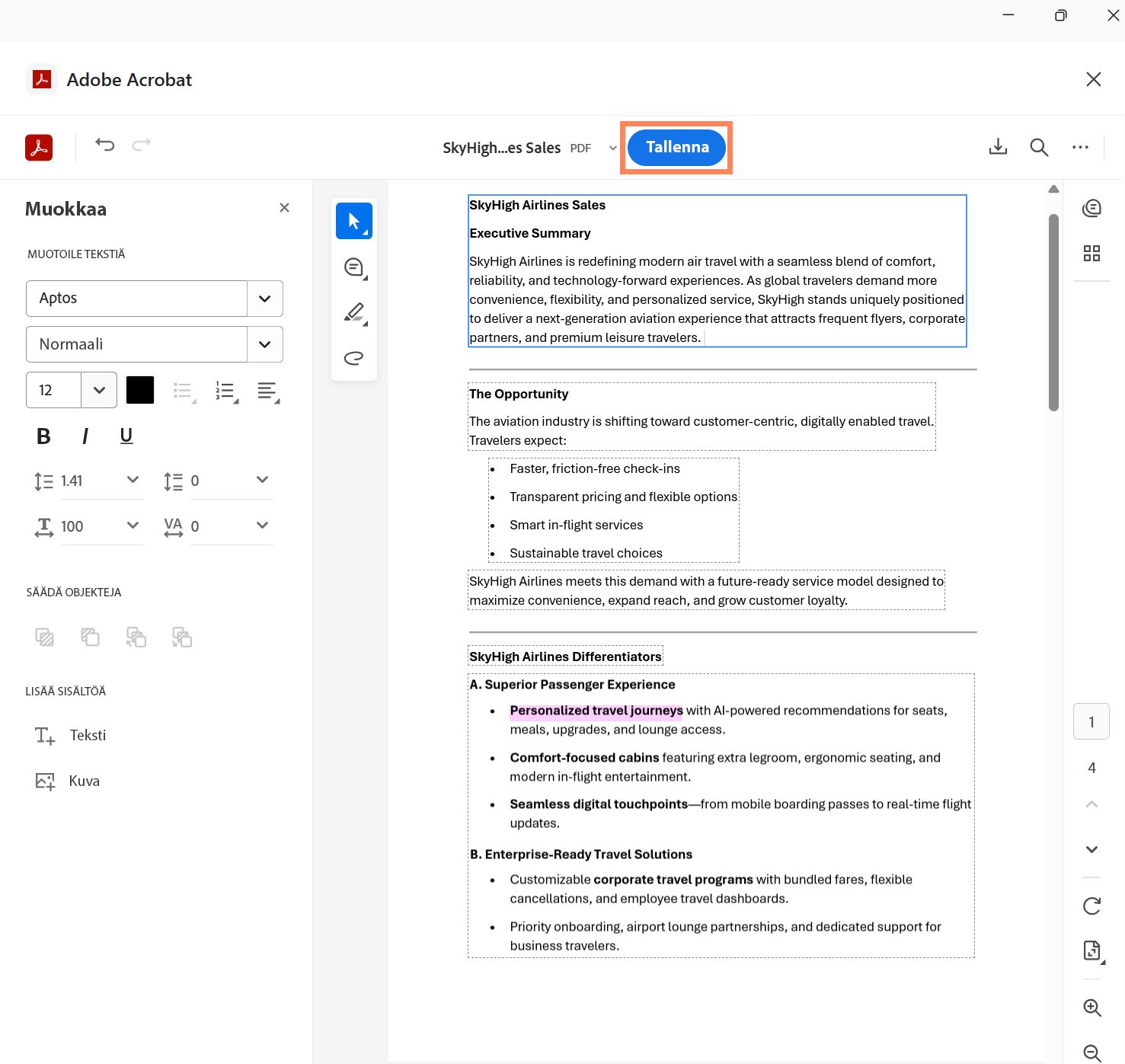The height and width of the screenshot is (1064, 1125).
Task: Open the black text color swatch
Action: pyautogui.click(x=140, y=390)
